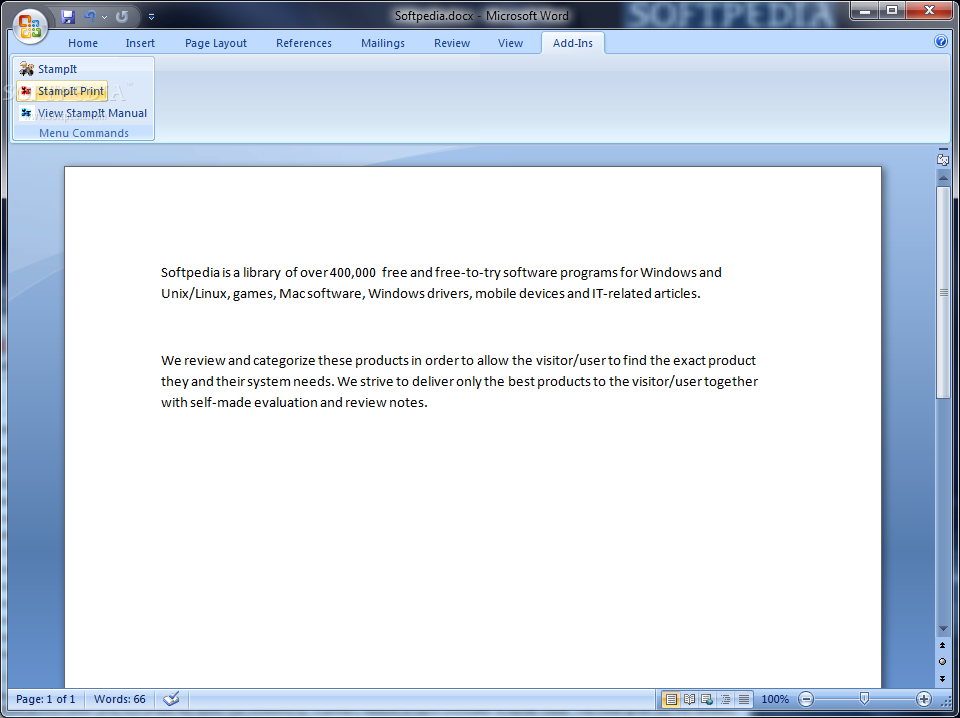
Task: Open Customize Quick Access Toolbar dropdown
Action: point(151,17)
